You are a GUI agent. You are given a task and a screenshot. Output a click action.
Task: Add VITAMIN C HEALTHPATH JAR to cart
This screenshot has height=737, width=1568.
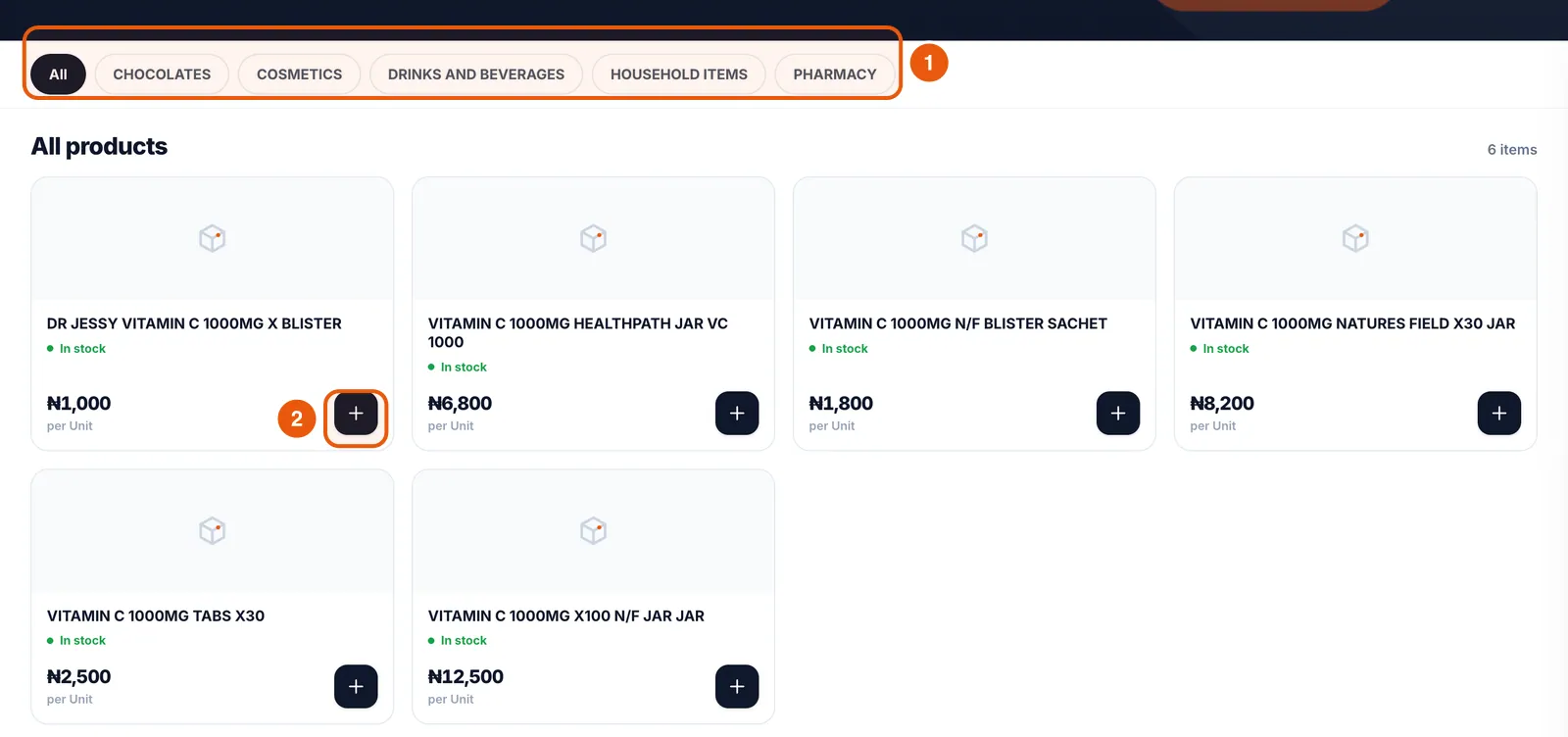coord(737,414)
